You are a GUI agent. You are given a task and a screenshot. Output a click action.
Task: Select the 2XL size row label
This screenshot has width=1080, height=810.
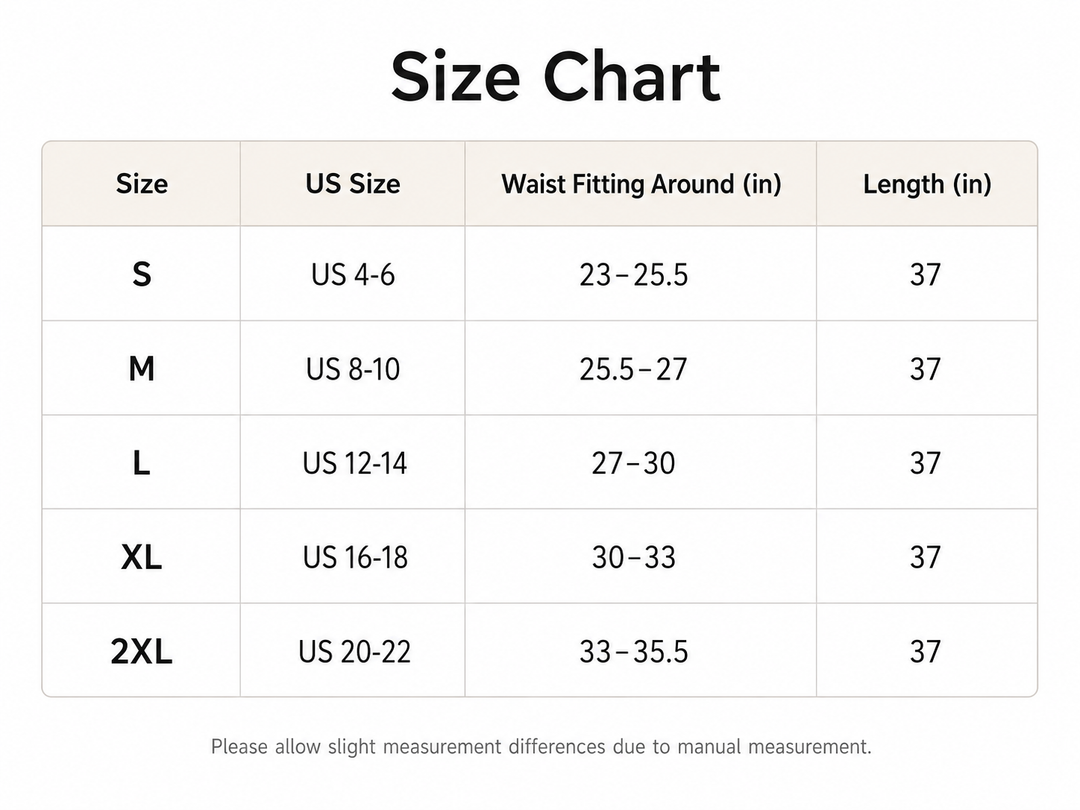coord(142,652)
